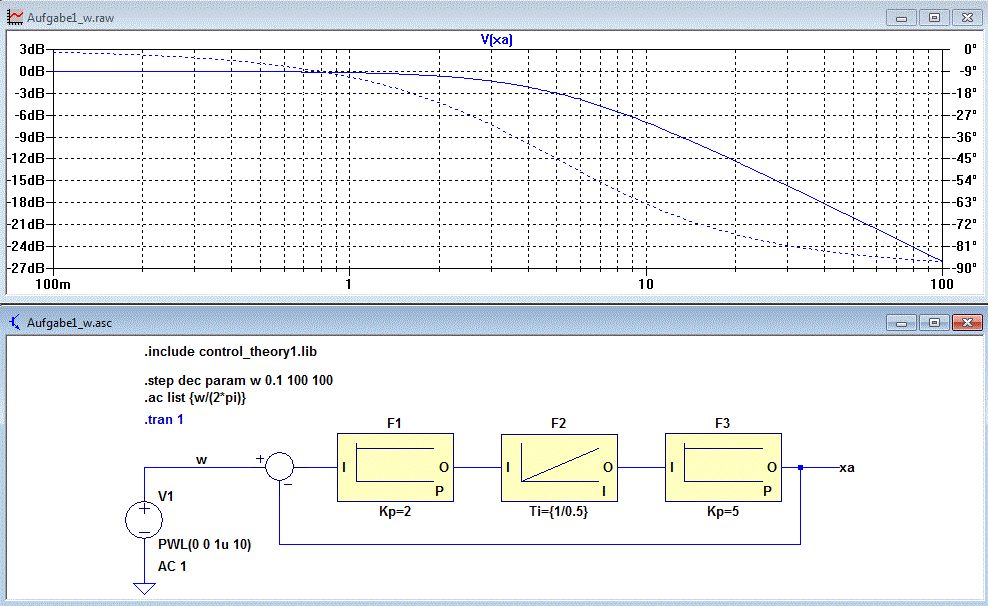Click the .include control_theory1.lib directive

pos(231,352)
